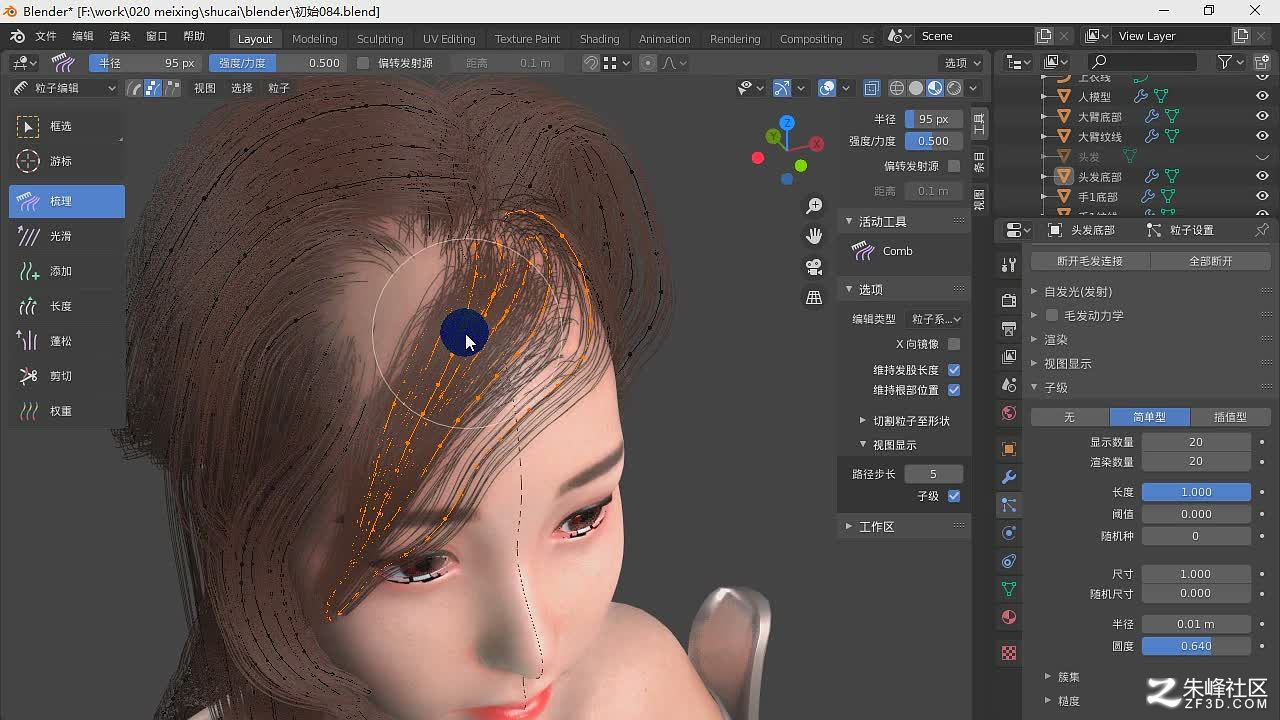Set children type to 插值型
This screenshot has width=1280, height=720.
[x=1230, y=417]
